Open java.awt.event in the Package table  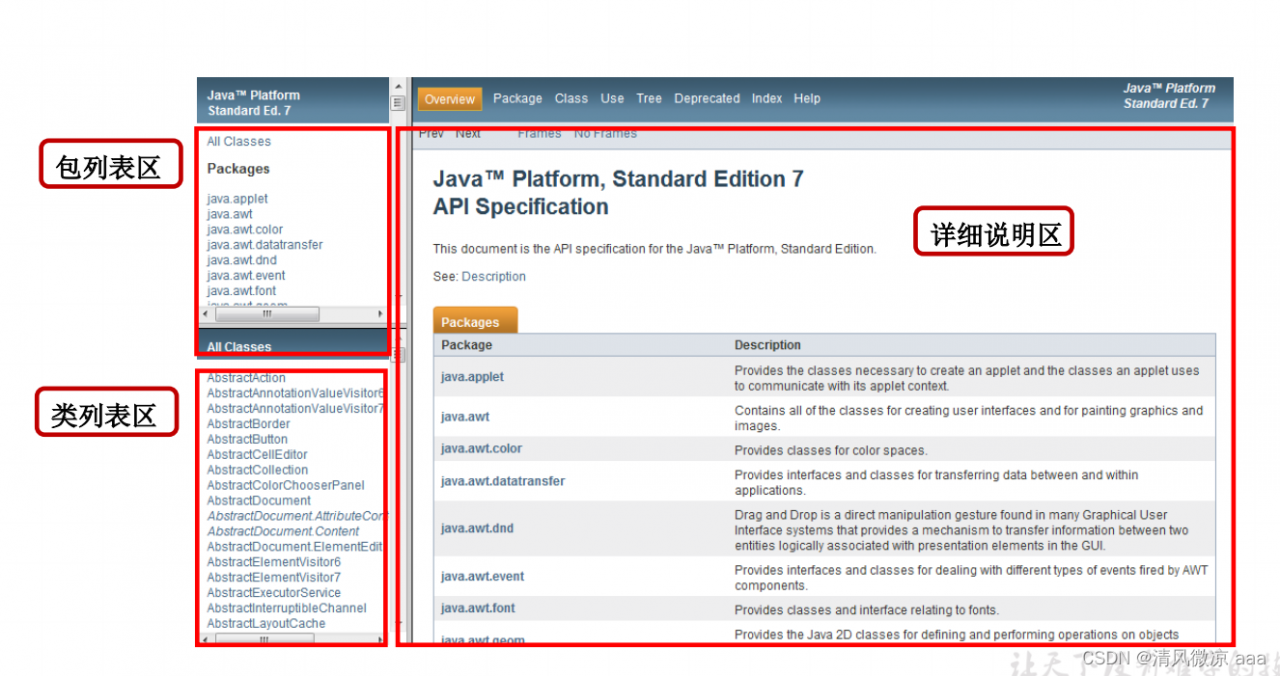482,576
